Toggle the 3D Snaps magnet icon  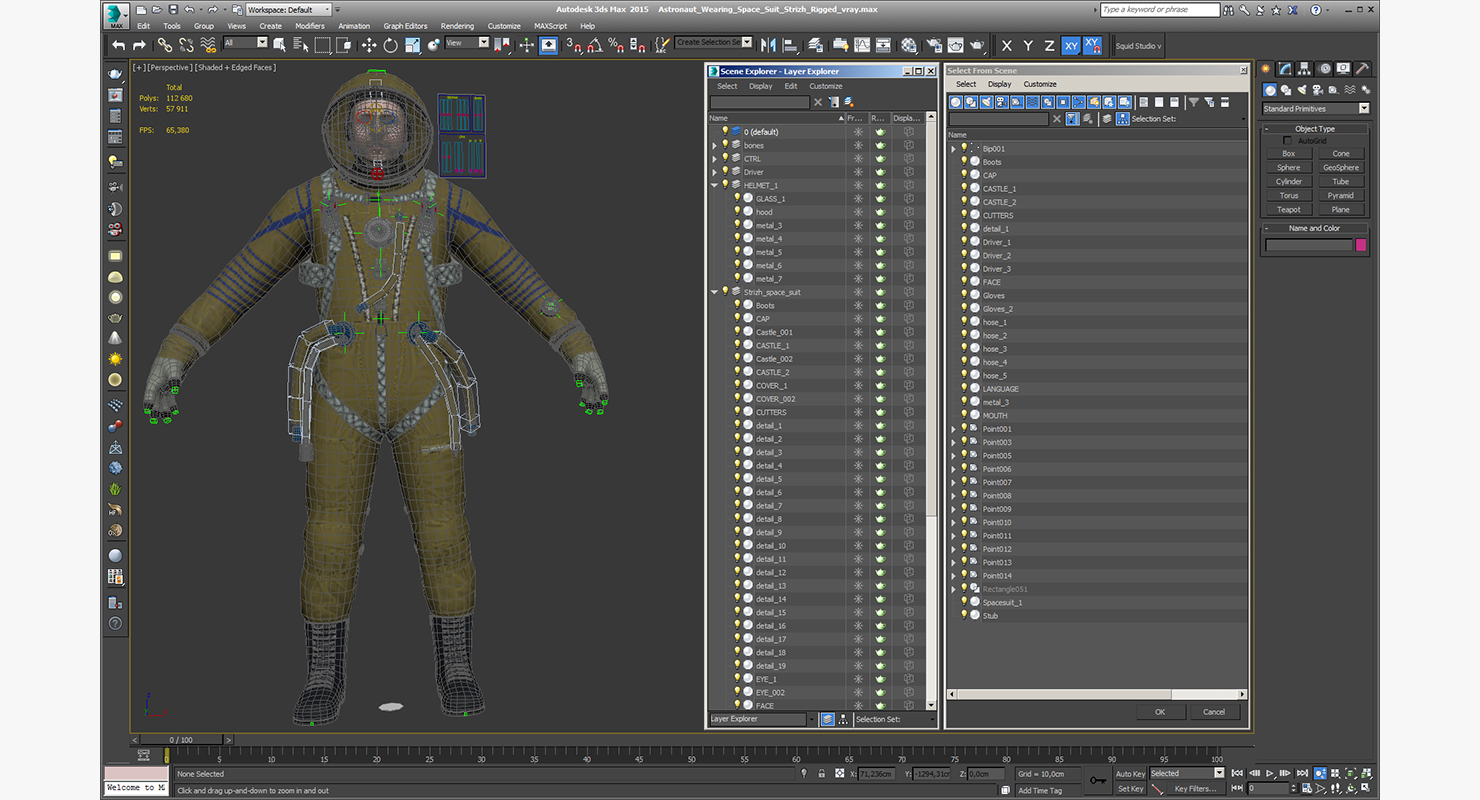(x=575, y=45)
